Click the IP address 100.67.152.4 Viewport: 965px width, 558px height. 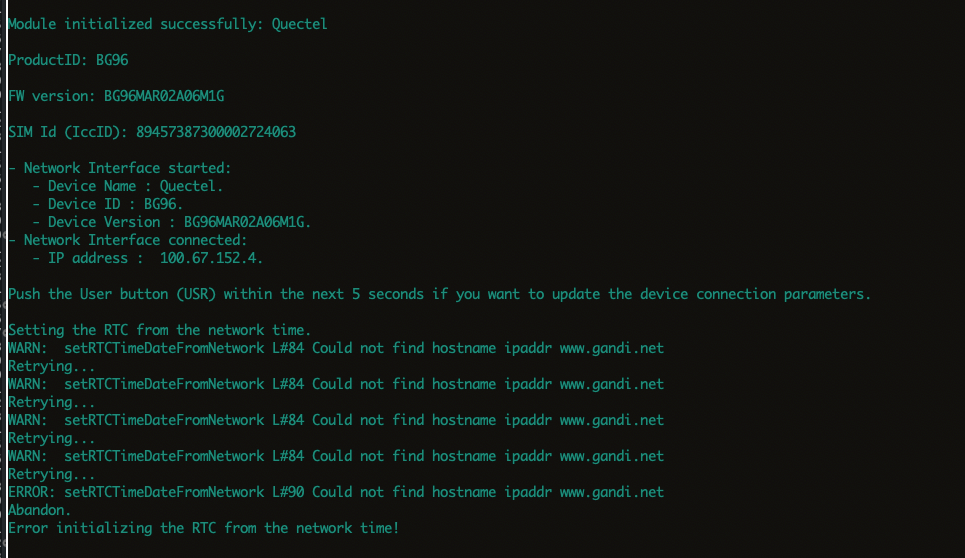[211, 258]
